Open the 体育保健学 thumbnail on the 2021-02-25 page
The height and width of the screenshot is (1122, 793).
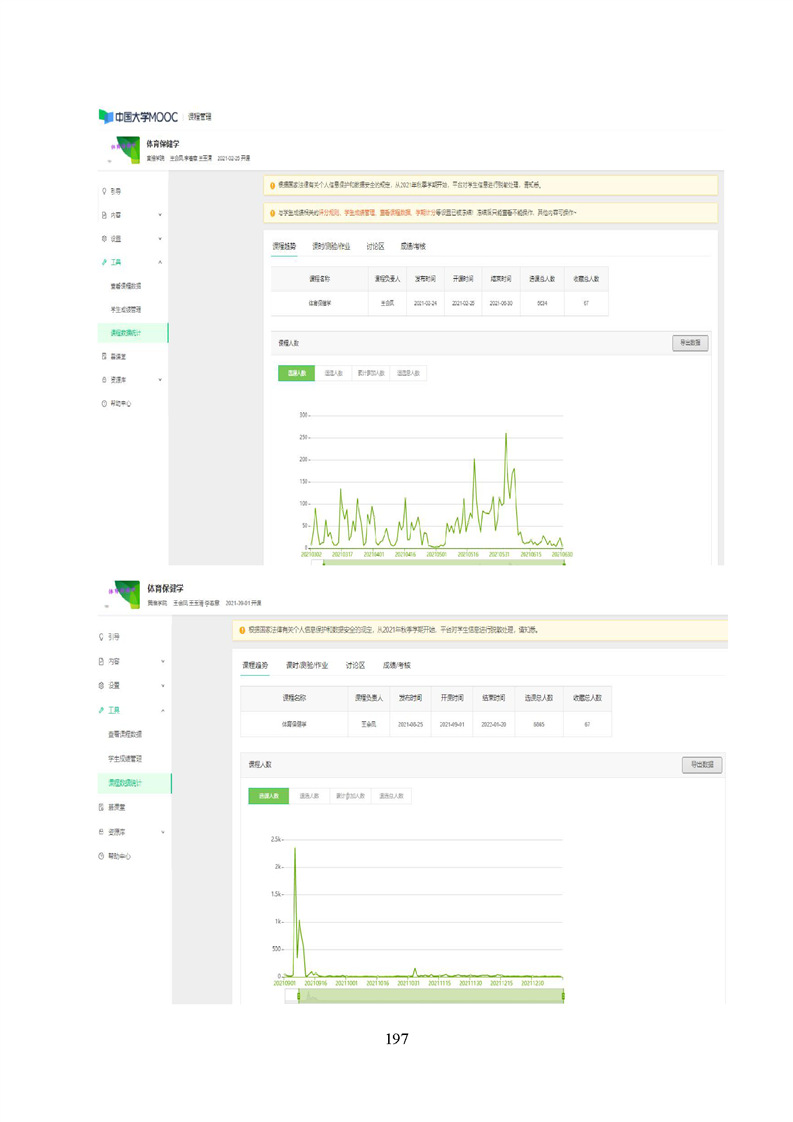[125, 150]
